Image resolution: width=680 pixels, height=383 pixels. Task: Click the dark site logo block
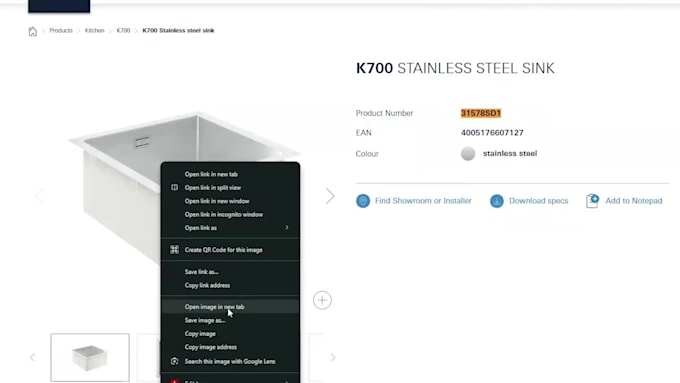[x=59, y=6]
